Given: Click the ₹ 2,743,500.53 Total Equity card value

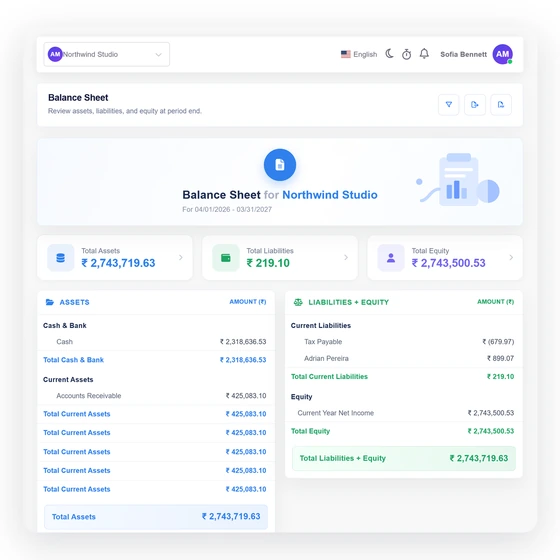Looking at the screenshot, I should coord(448,263).
